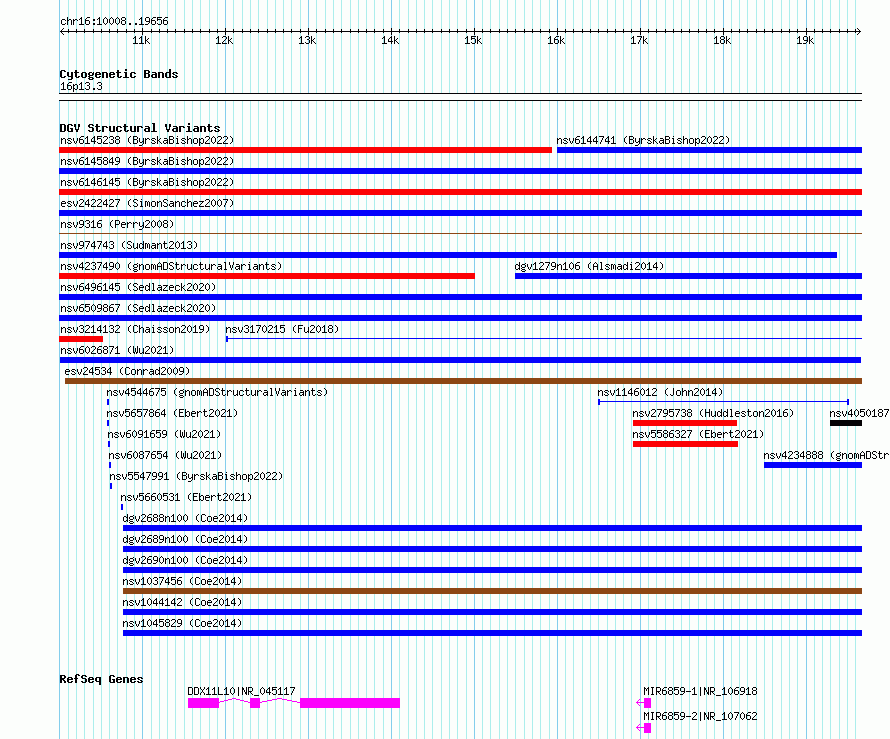This screenshot has width=890, height=739.
Task: Click MIR6859-2|NR_107062 gene label
Action: point(700,716)
